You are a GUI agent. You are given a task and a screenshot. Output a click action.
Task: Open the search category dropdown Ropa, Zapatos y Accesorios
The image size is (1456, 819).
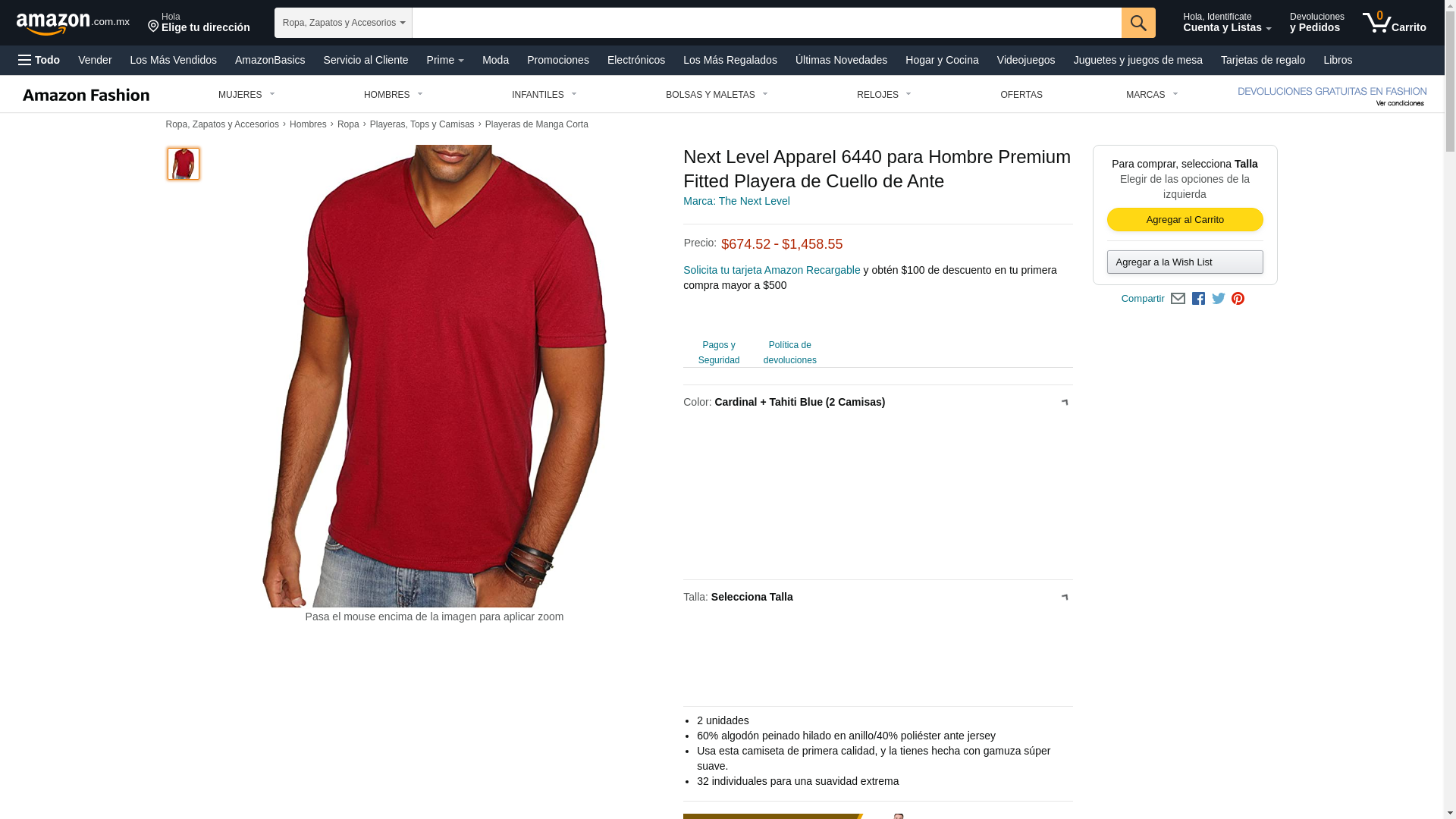click(344, 23)
